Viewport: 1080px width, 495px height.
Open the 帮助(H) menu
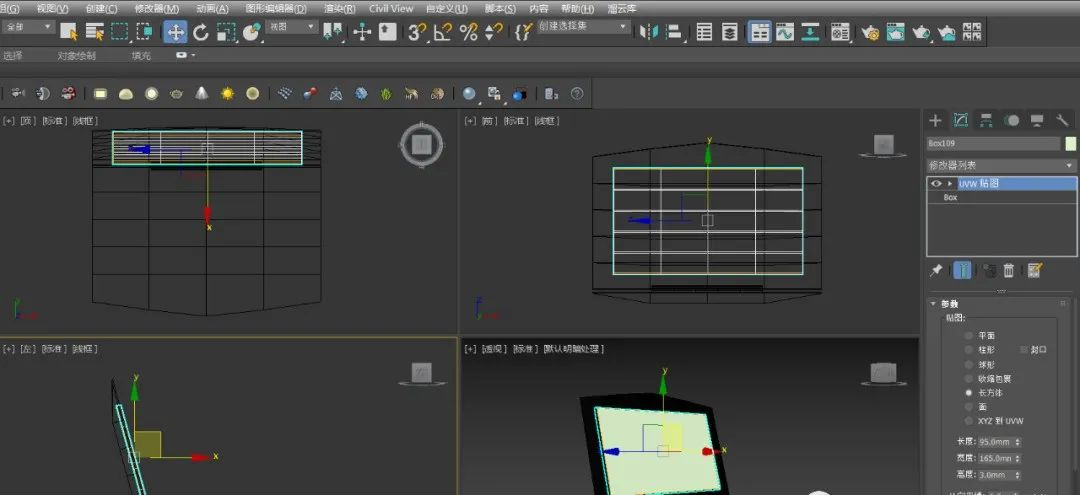(577, 9)
